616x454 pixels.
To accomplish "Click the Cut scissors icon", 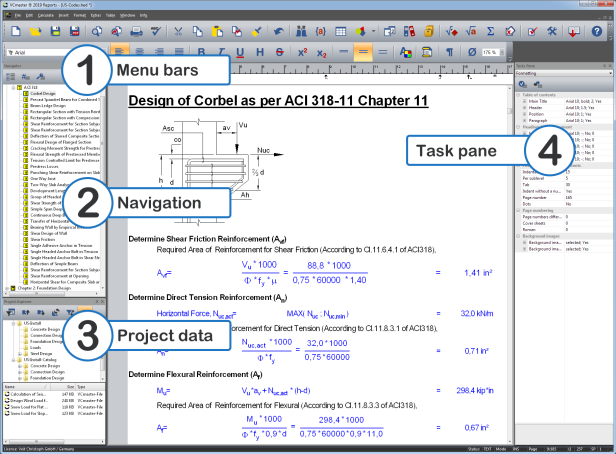I will coord(178,32).
